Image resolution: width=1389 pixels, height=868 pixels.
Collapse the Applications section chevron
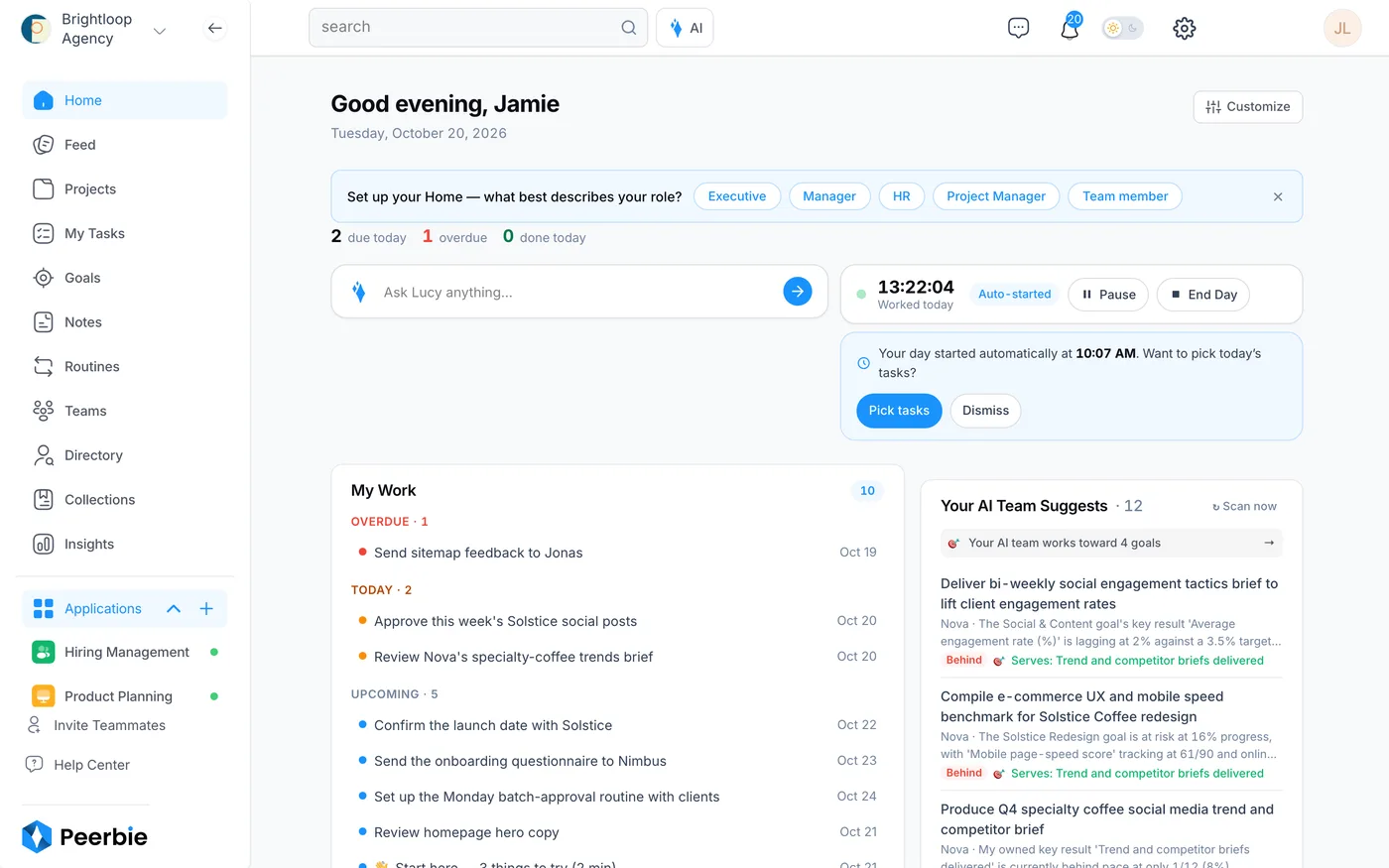(x=174, y=608)
